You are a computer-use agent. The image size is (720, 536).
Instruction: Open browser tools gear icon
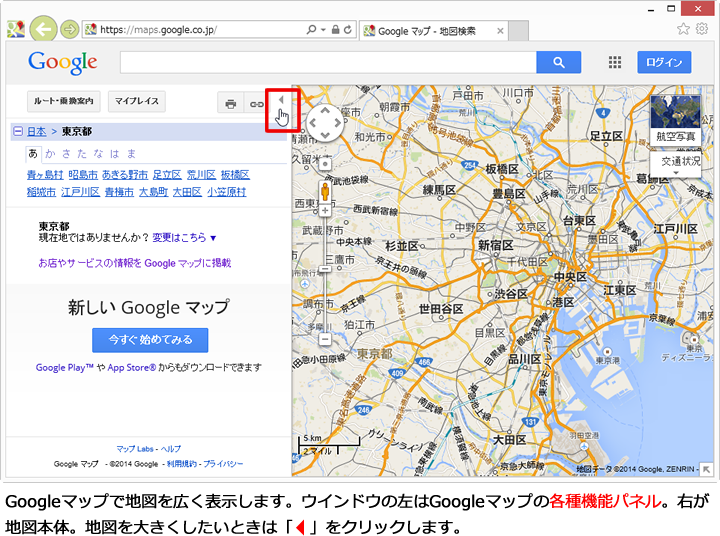click(x=702, y=29)
